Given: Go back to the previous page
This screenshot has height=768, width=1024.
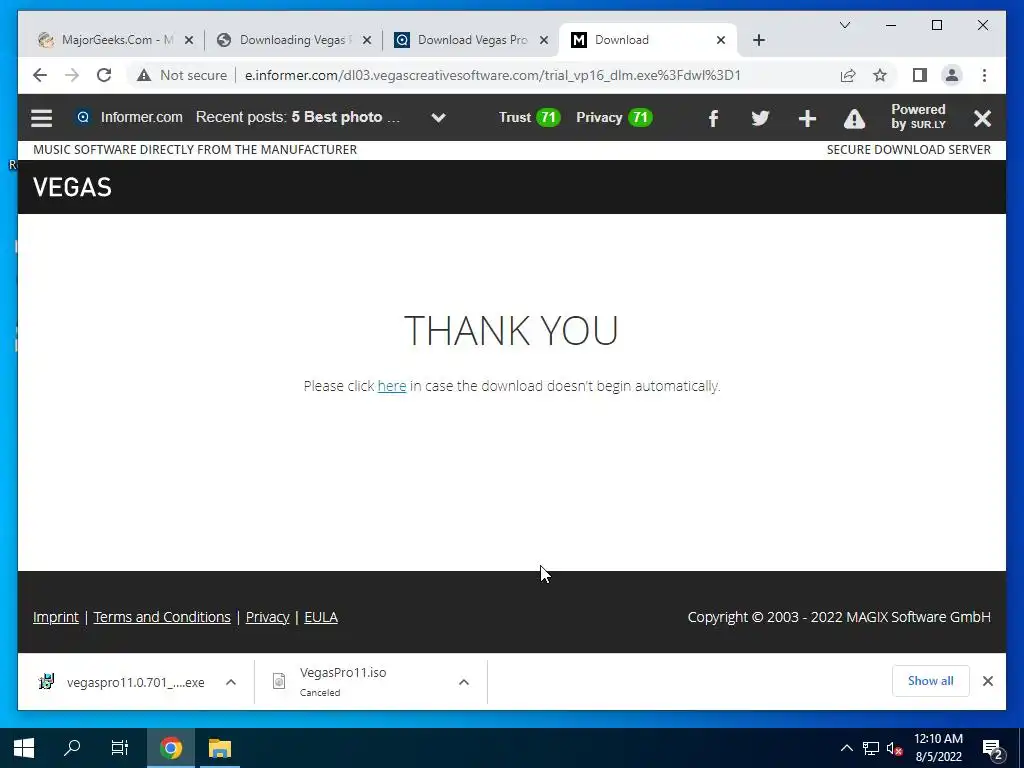Looking at the screenshot, I should point(40,75).
